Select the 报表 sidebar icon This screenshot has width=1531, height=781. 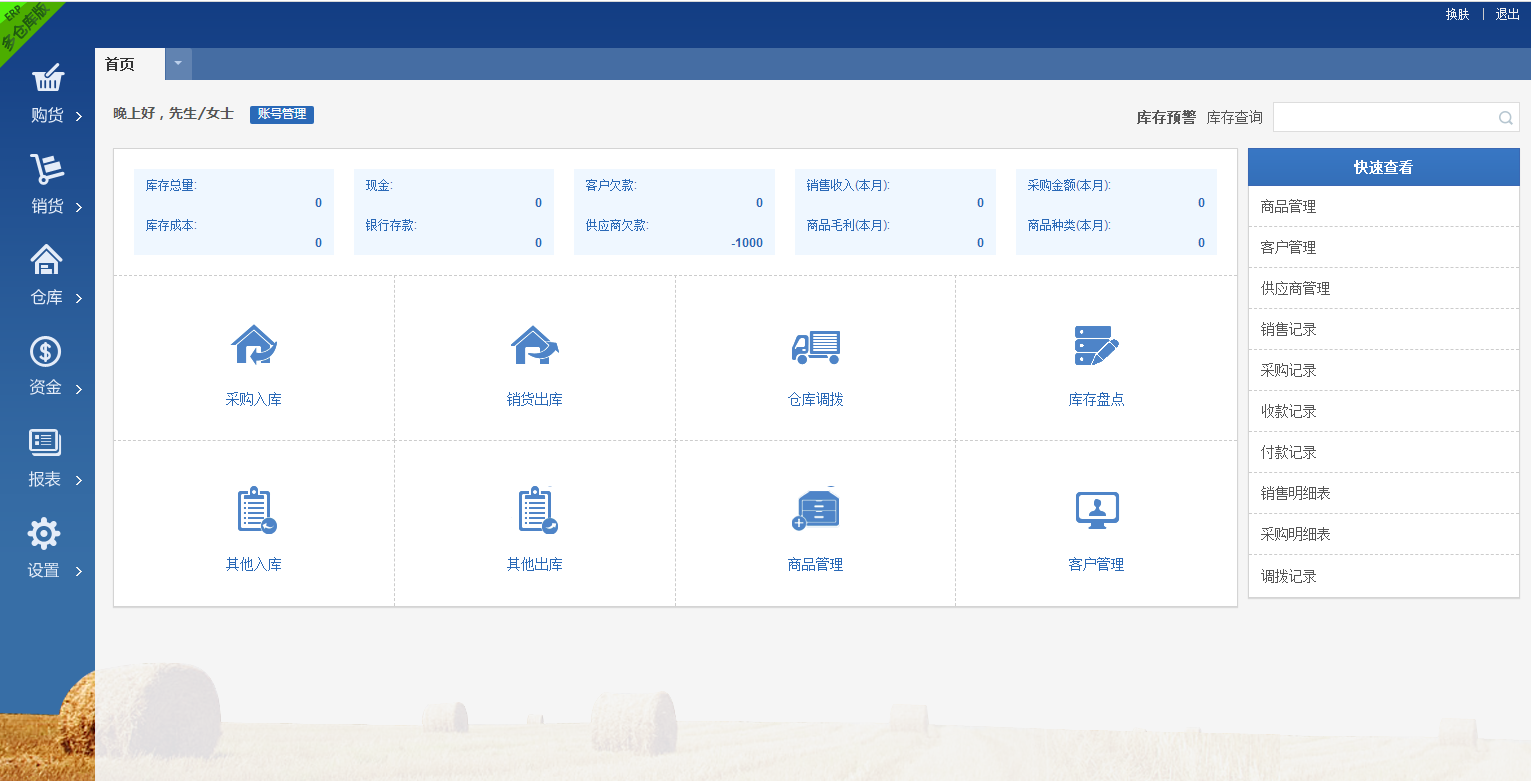(x=44, y=443)
